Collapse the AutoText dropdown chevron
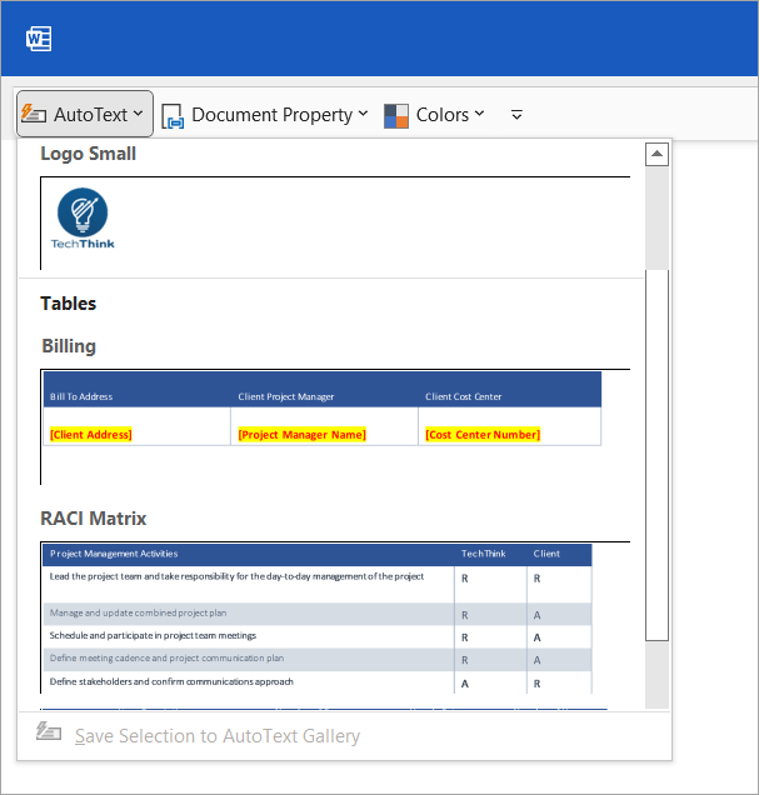The width and height of the screenshot is (760, 795). point(138,114)
